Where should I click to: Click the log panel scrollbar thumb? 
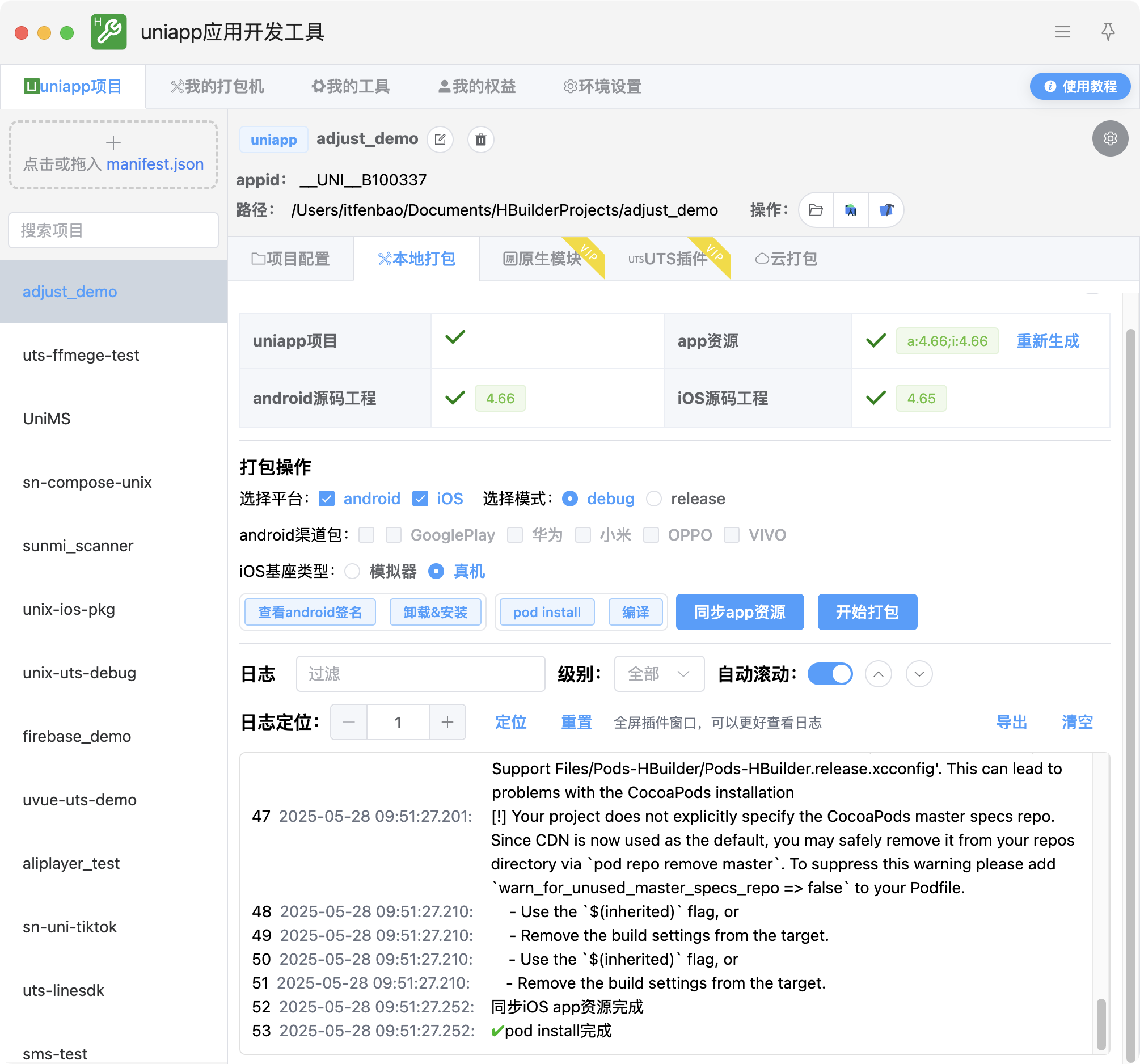coord(1100,1023)
